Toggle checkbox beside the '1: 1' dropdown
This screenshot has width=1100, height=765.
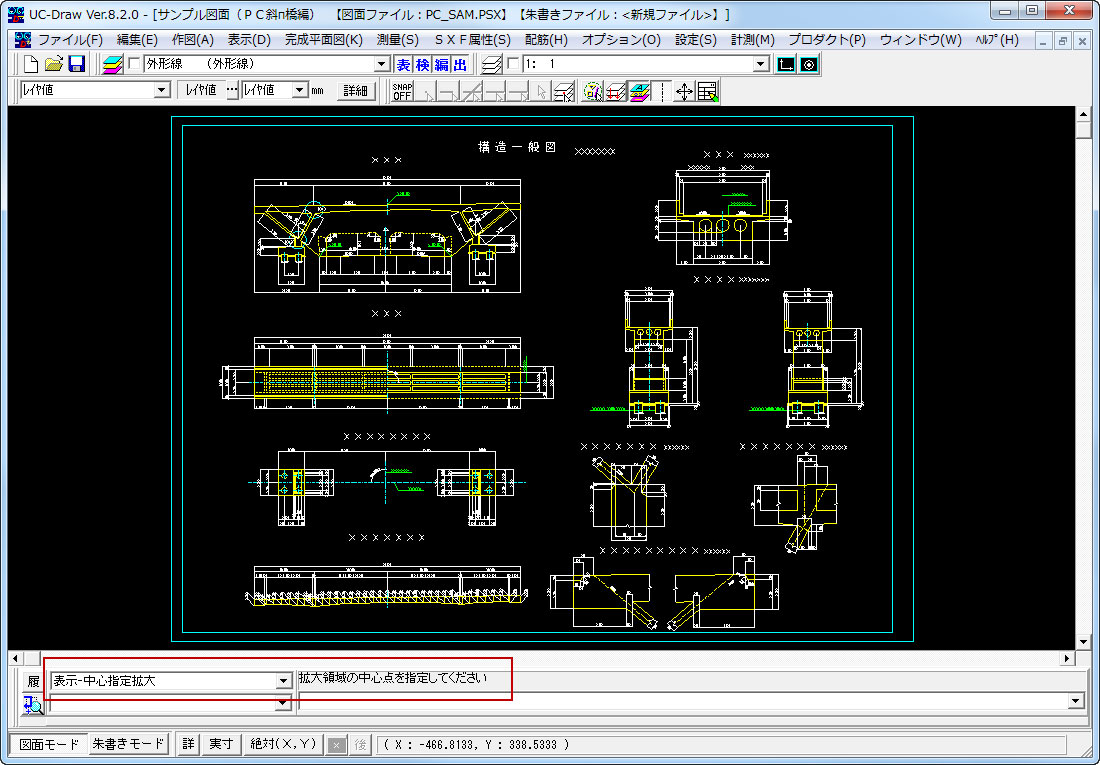[x=514, y=64]
